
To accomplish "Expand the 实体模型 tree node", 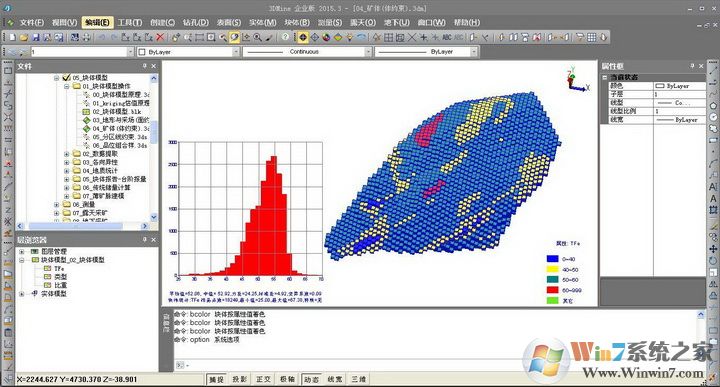I will [22, 294].
